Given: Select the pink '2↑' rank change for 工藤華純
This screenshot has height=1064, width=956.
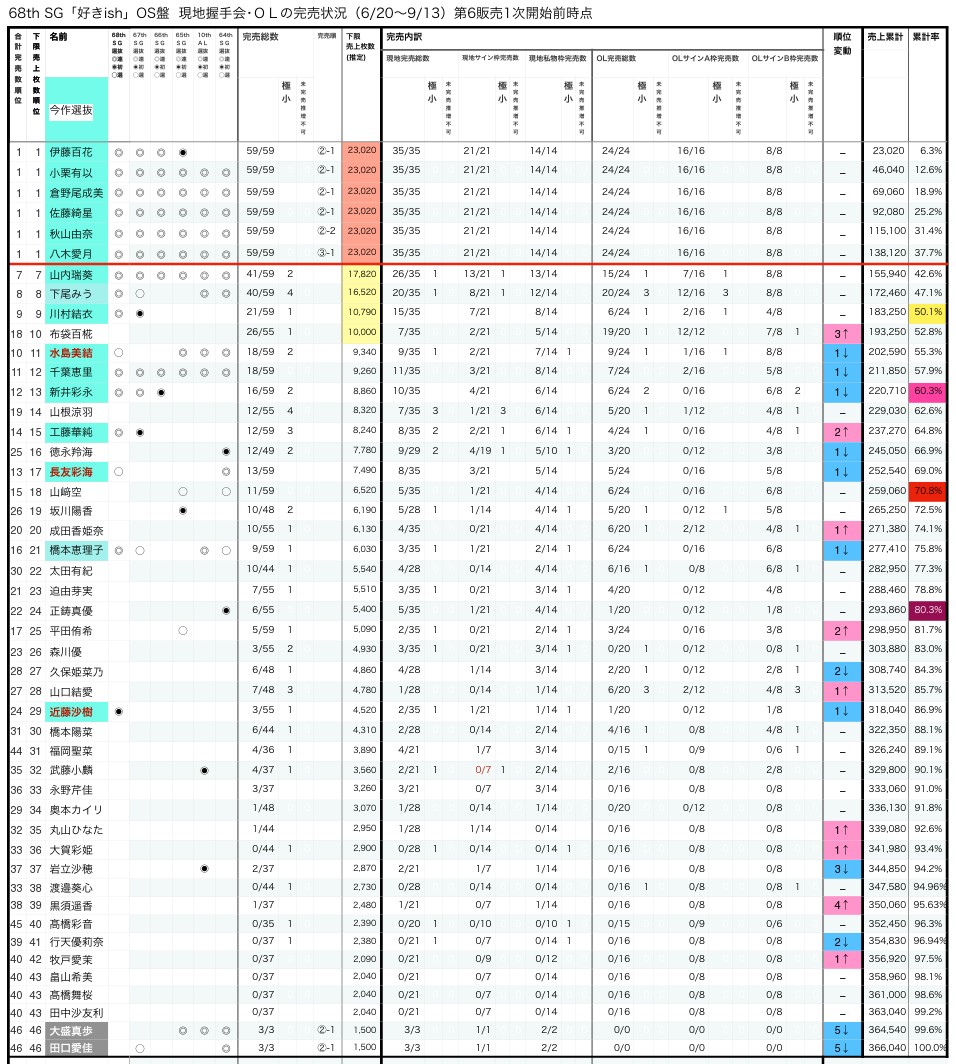Looking at the screenshot, I should 841,432.
